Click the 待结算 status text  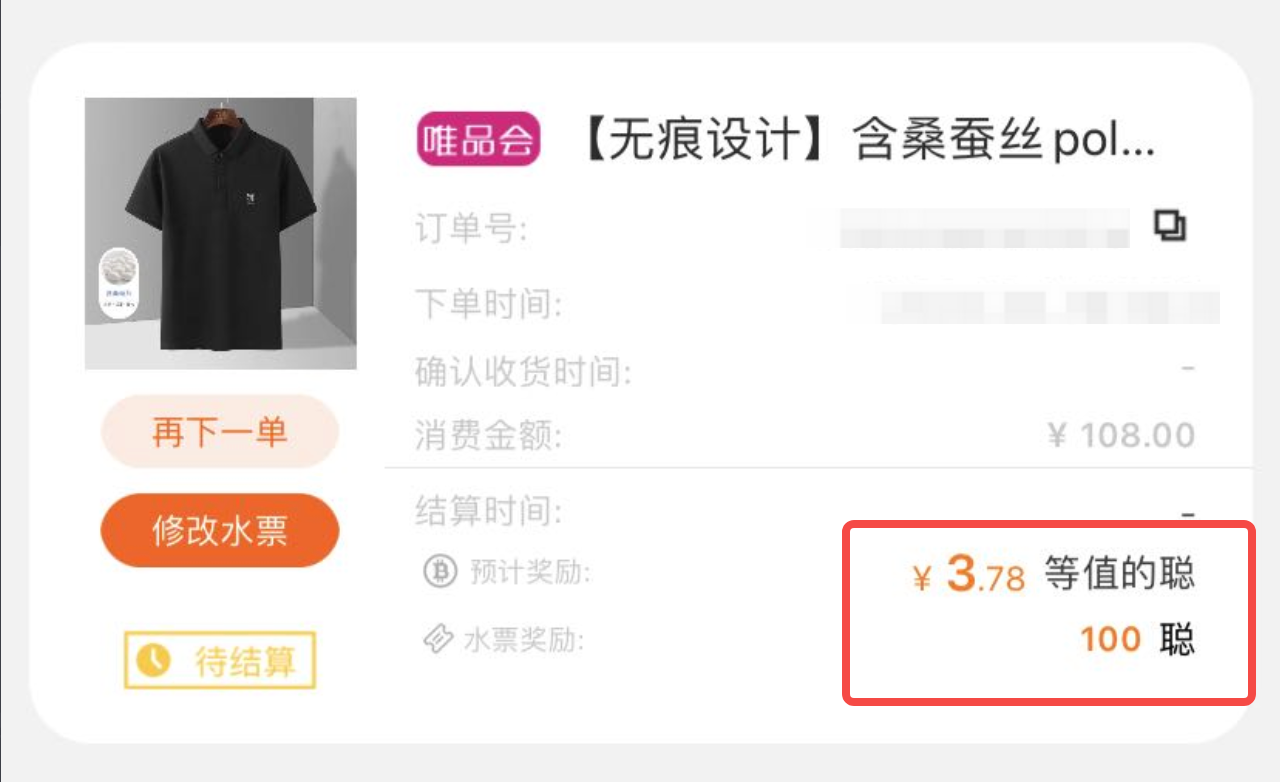pyautogui.click(x=244, y=661)
